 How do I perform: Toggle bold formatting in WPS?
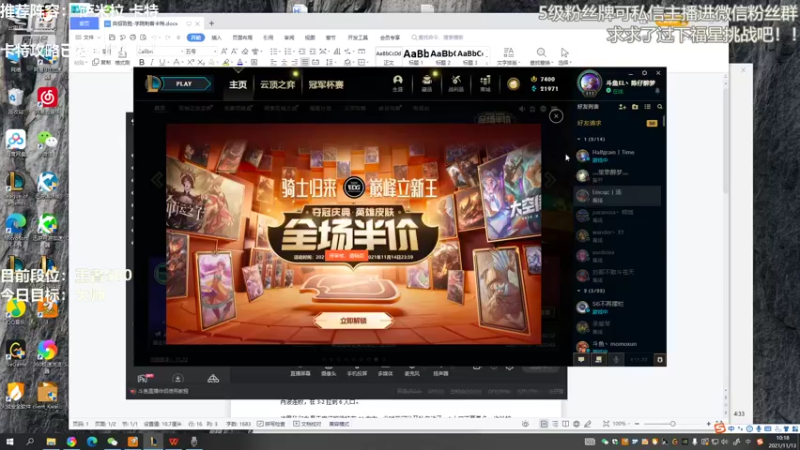142,62
